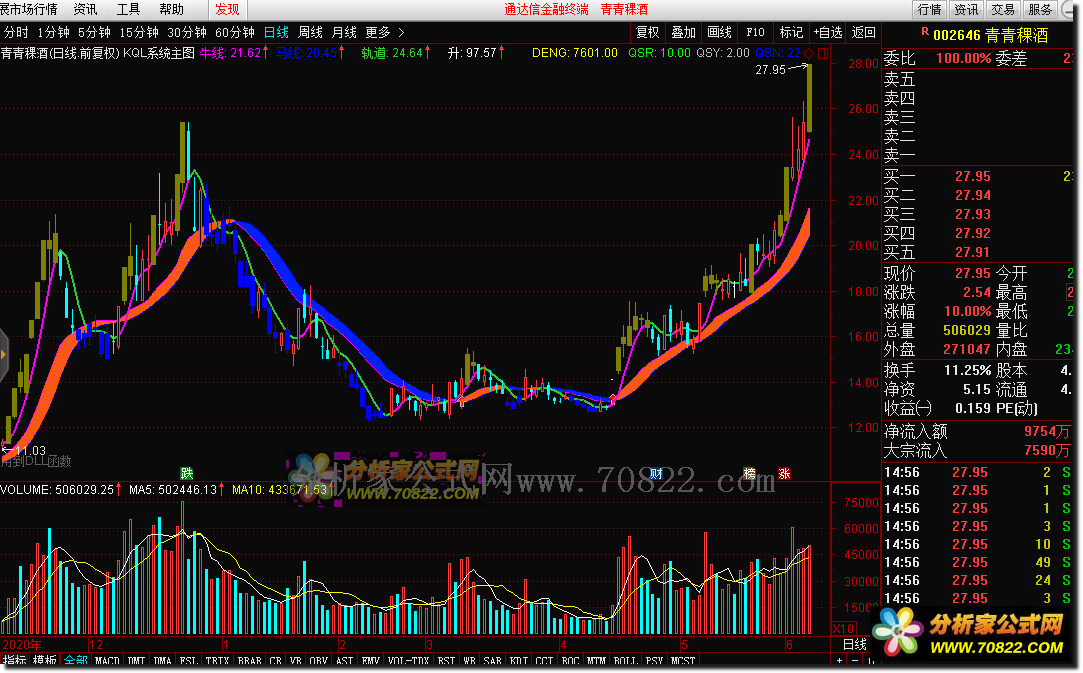Image resolution: width=1083 pixels, height=673 pixels.
Task: Switch indicator to VOL-TDX
Action: pyautogui.click(x=408, y=661)
